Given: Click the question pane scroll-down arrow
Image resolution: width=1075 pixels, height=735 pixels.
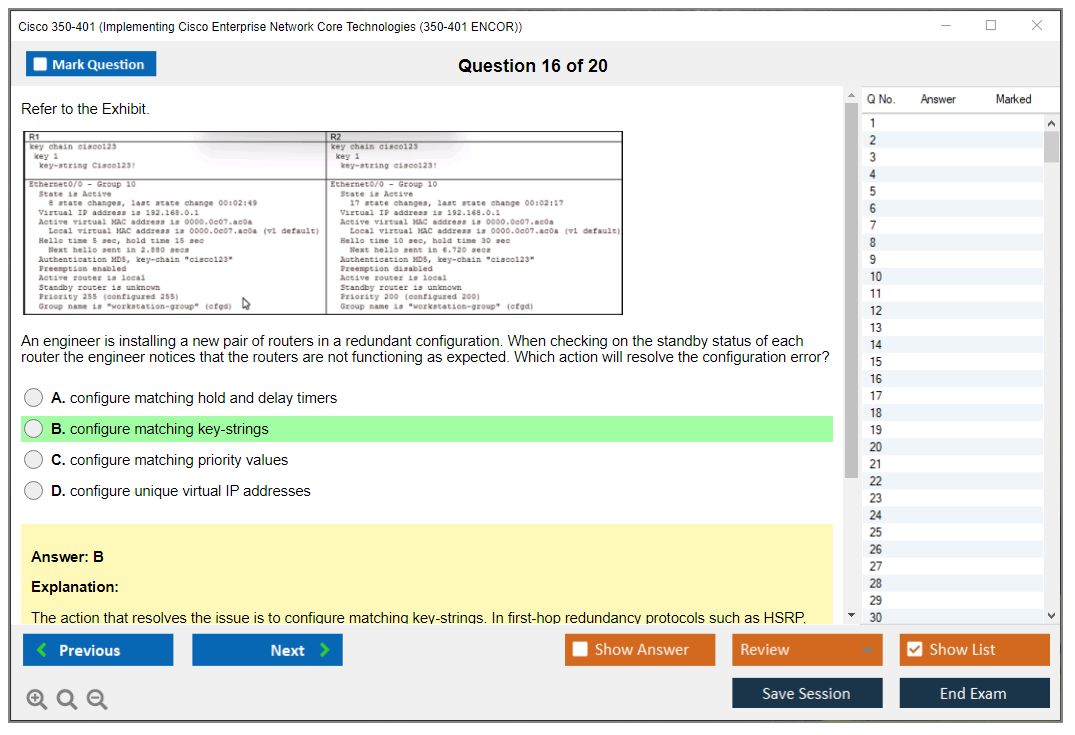Looking at the screenshot, I should pos(851,615).
